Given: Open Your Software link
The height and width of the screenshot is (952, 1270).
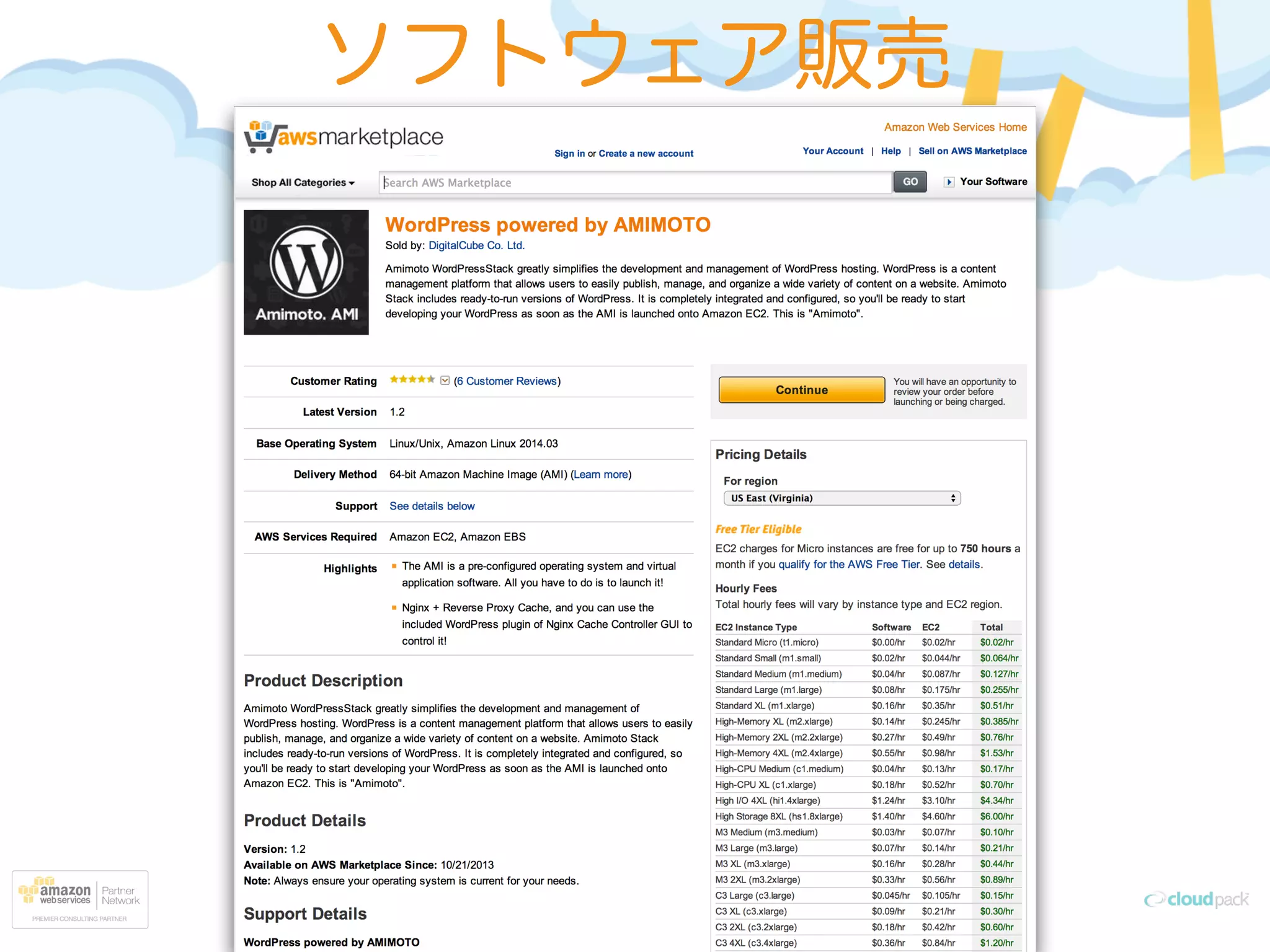Looking at the screenshot, I should [993, 182].
